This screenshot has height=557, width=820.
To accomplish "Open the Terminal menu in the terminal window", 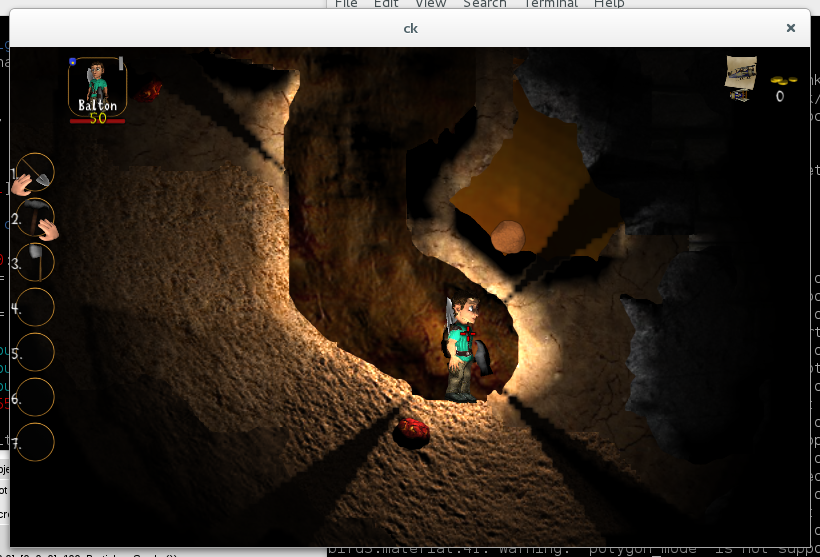I will (x=550, y=4).
